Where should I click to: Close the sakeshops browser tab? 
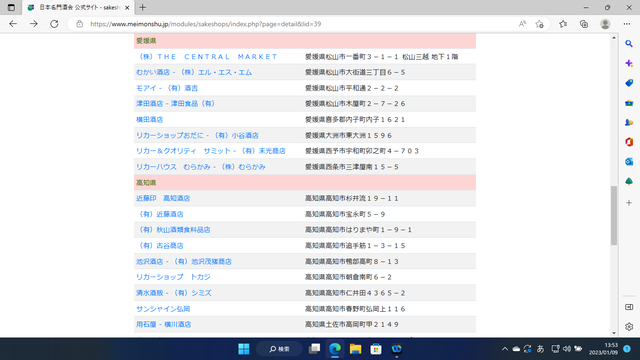(x=127, y=8)
